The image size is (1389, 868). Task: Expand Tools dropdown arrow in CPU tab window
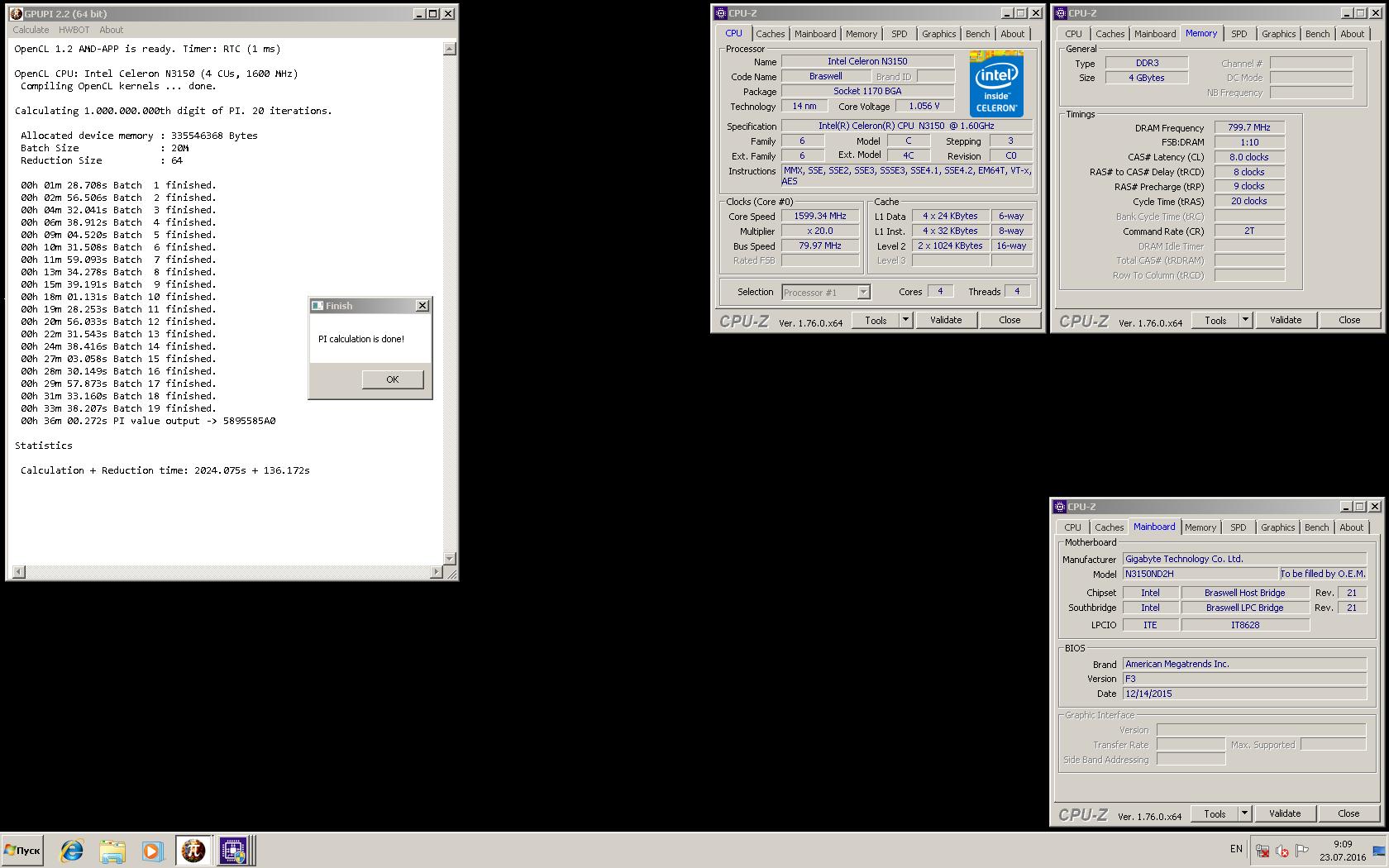905,321
